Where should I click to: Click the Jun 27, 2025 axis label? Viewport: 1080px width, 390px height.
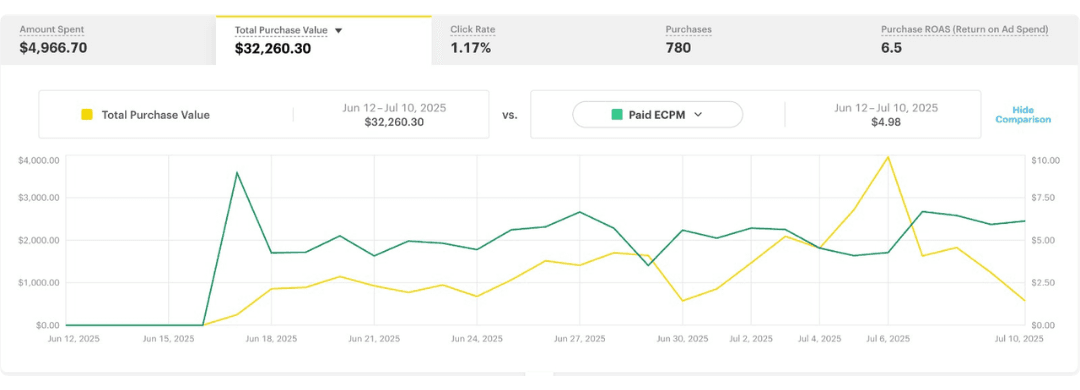[580, 339]
